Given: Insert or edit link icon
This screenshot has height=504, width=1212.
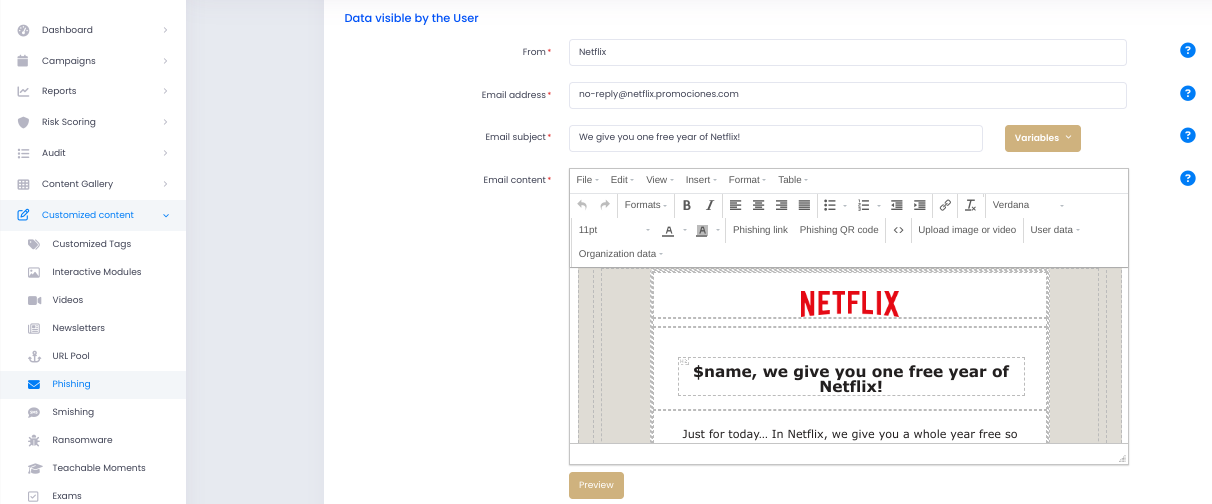Looking at the screenshot, I should pos(945,205).
